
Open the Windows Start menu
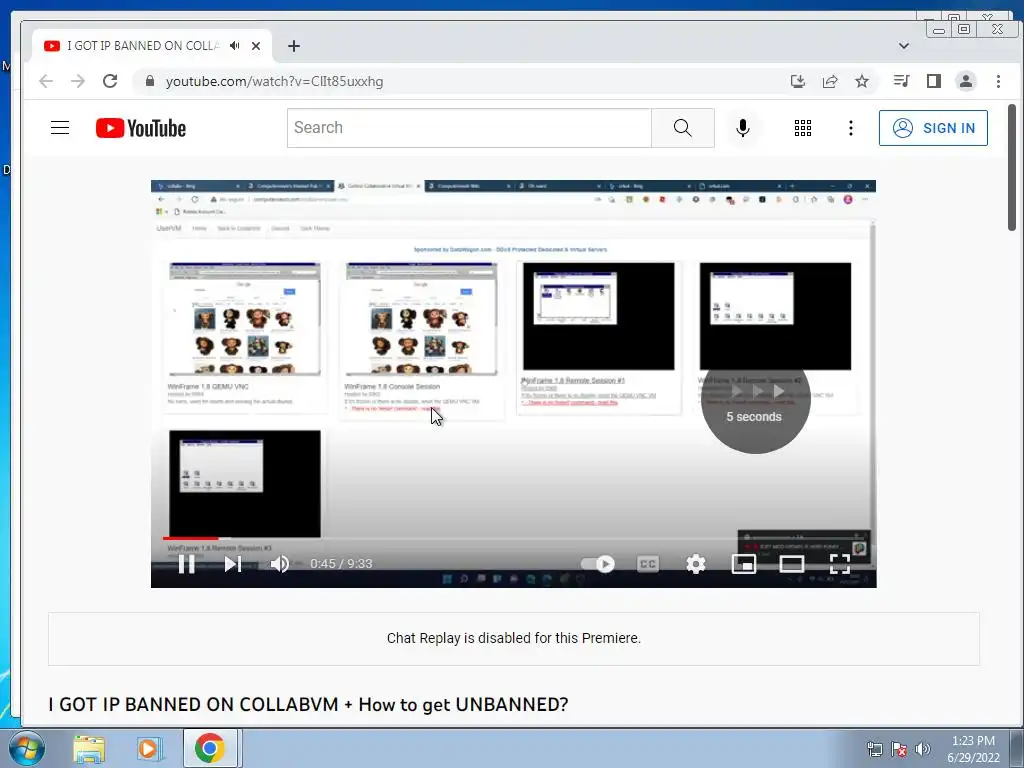pos(26,748)
